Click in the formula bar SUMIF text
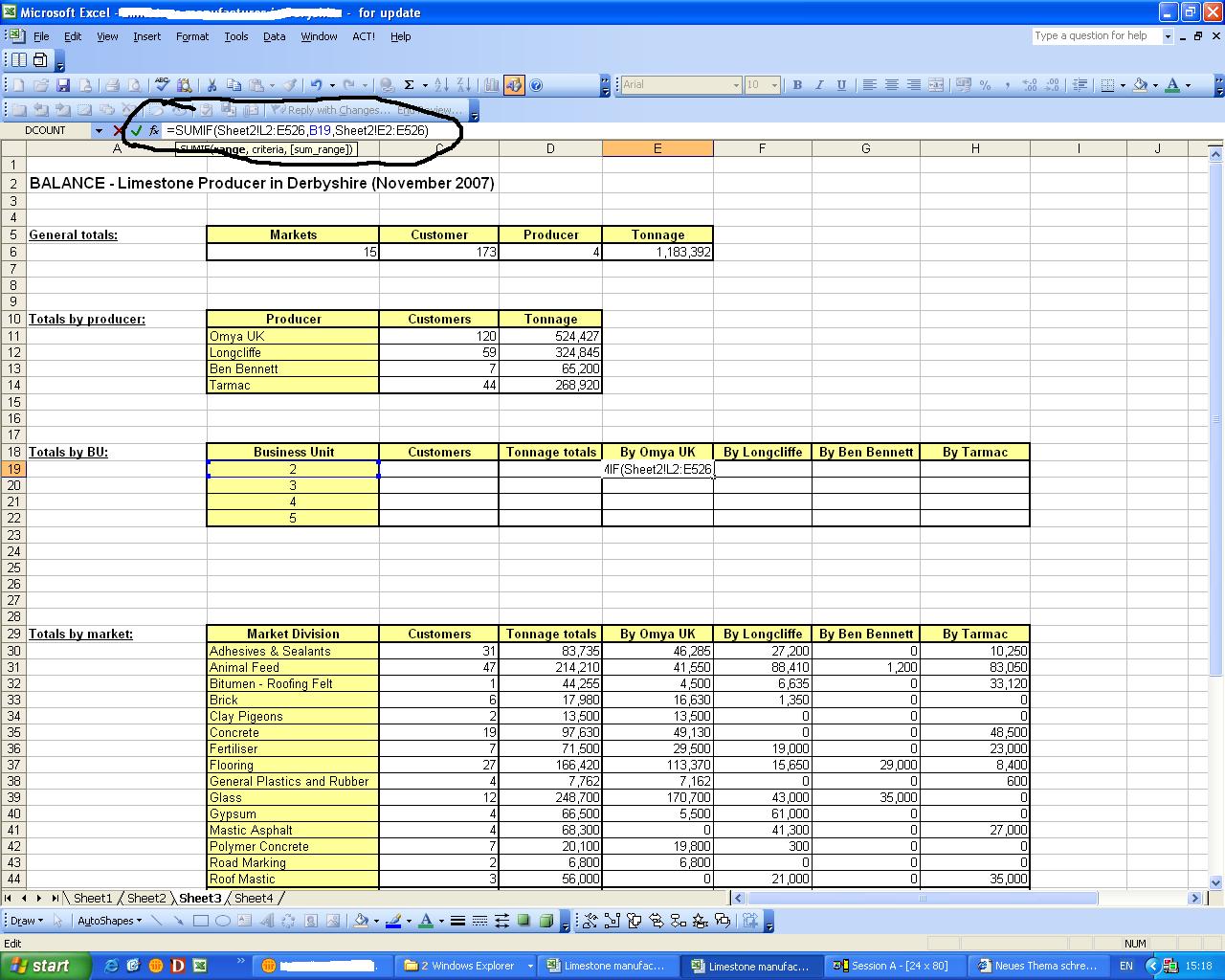The width and height of the screenshot is (1225, 980). coord(297,130)
